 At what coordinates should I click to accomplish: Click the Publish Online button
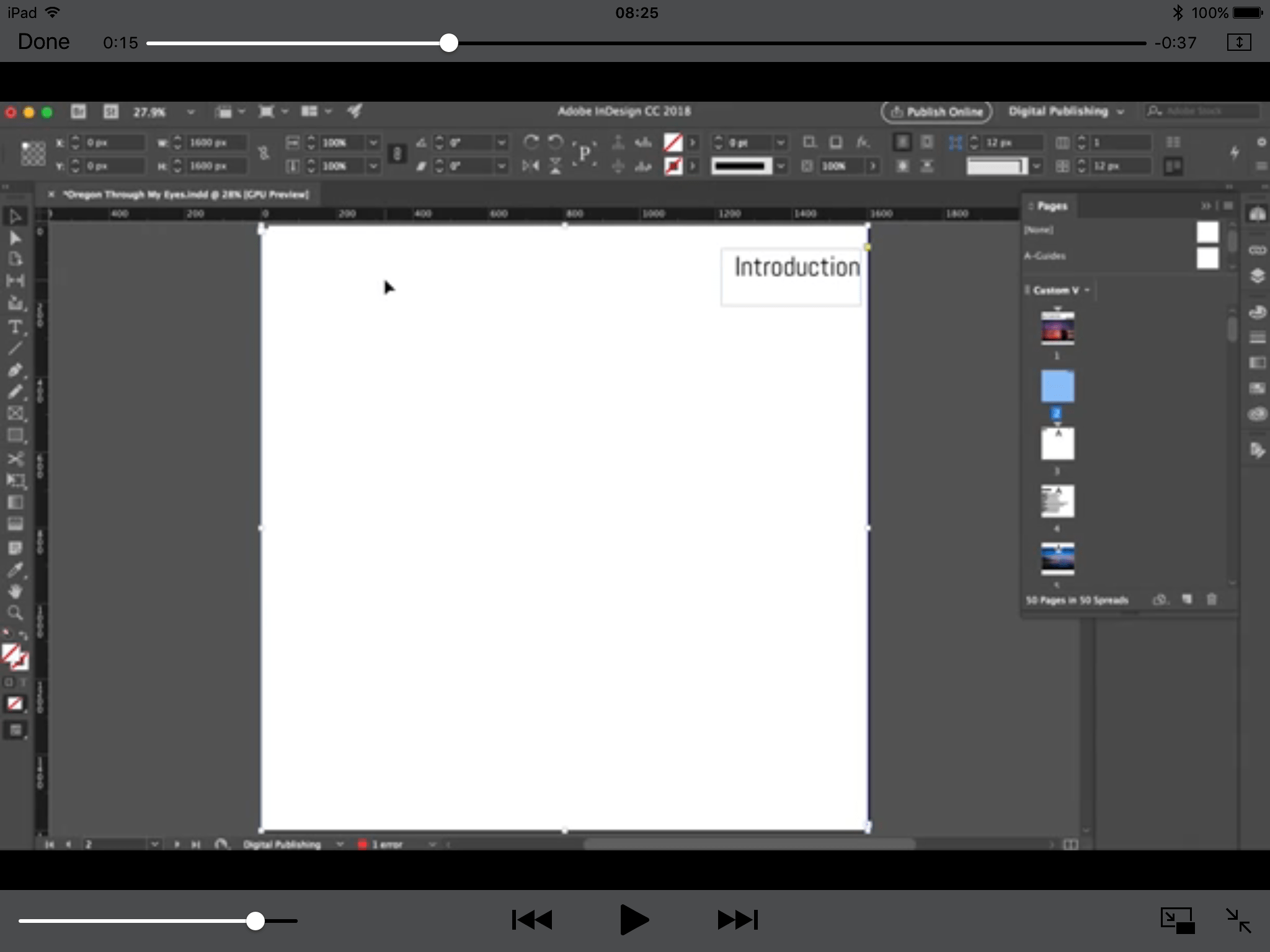click(x=936, y=112)
